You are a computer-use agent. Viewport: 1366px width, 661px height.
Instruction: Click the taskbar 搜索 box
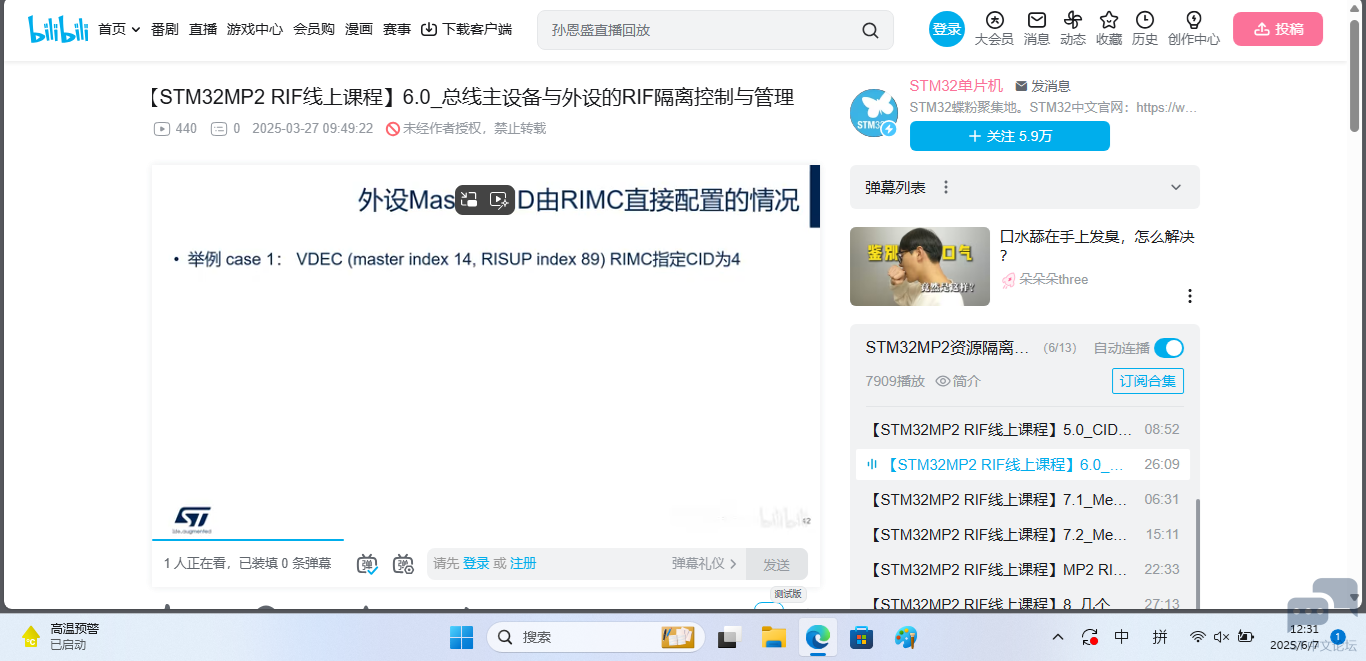point(596,637)
